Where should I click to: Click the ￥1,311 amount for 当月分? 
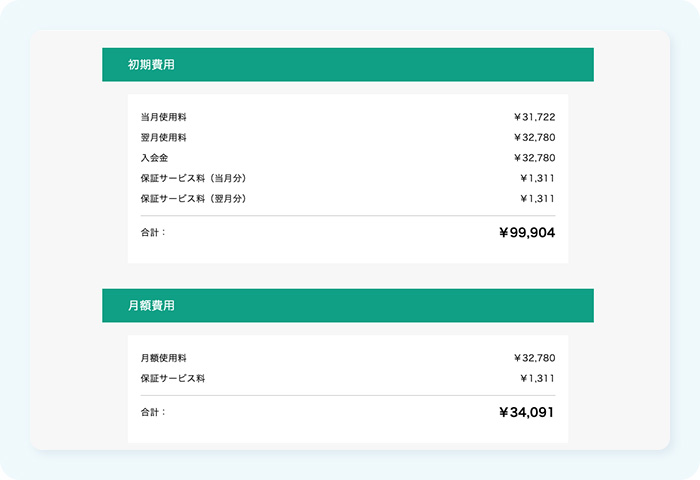point(537,178)
